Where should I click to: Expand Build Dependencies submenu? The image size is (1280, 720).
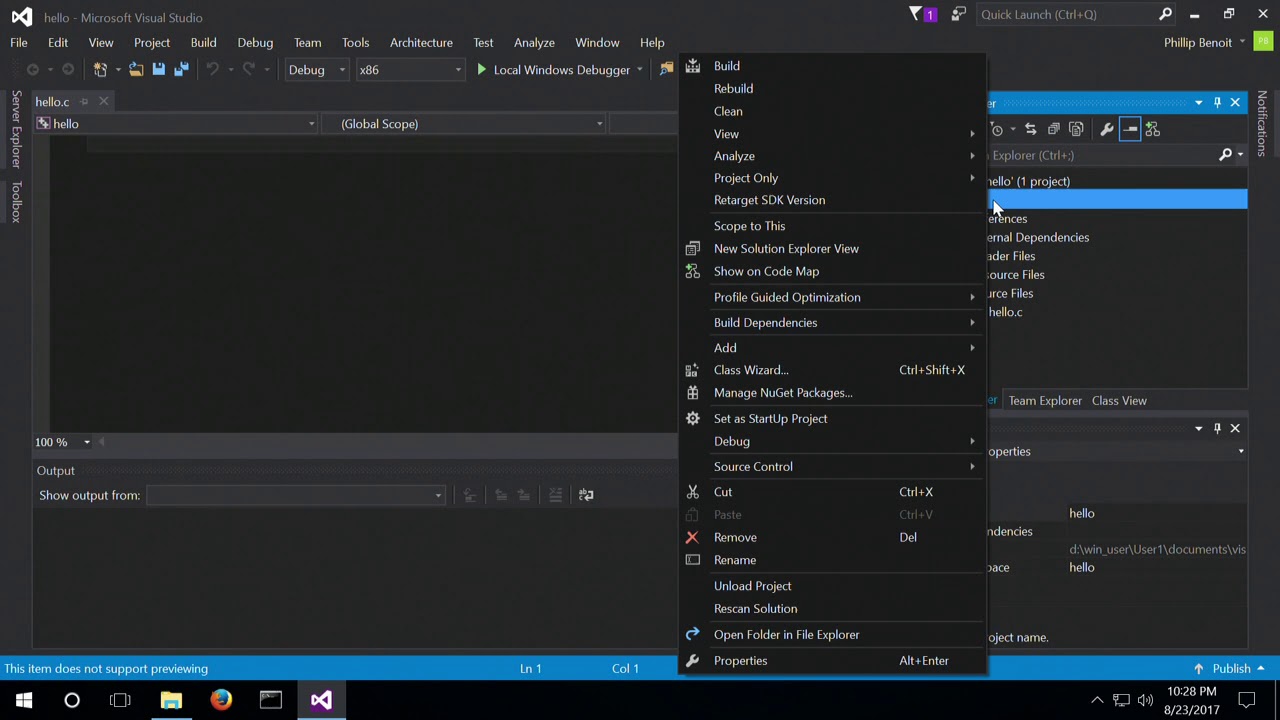click(x=832, y=323)
